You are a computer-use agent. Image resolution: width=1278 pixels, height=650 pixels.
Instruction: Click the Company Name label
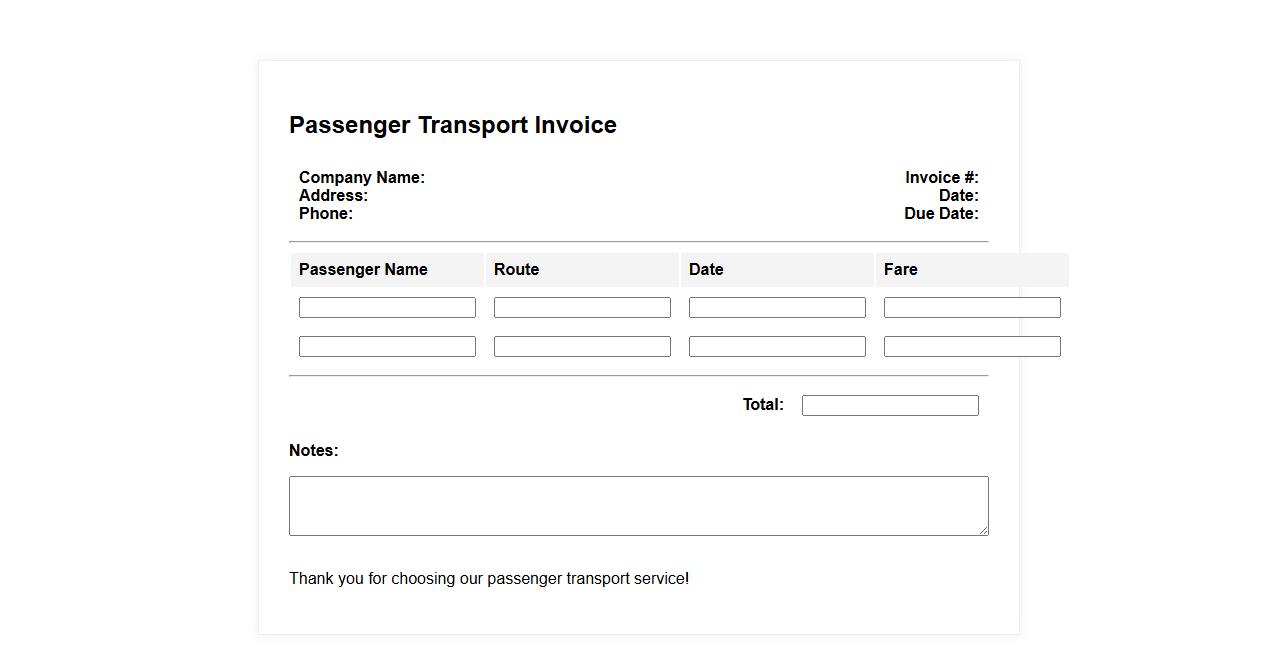pyautogui.click(x=362, y=178)
